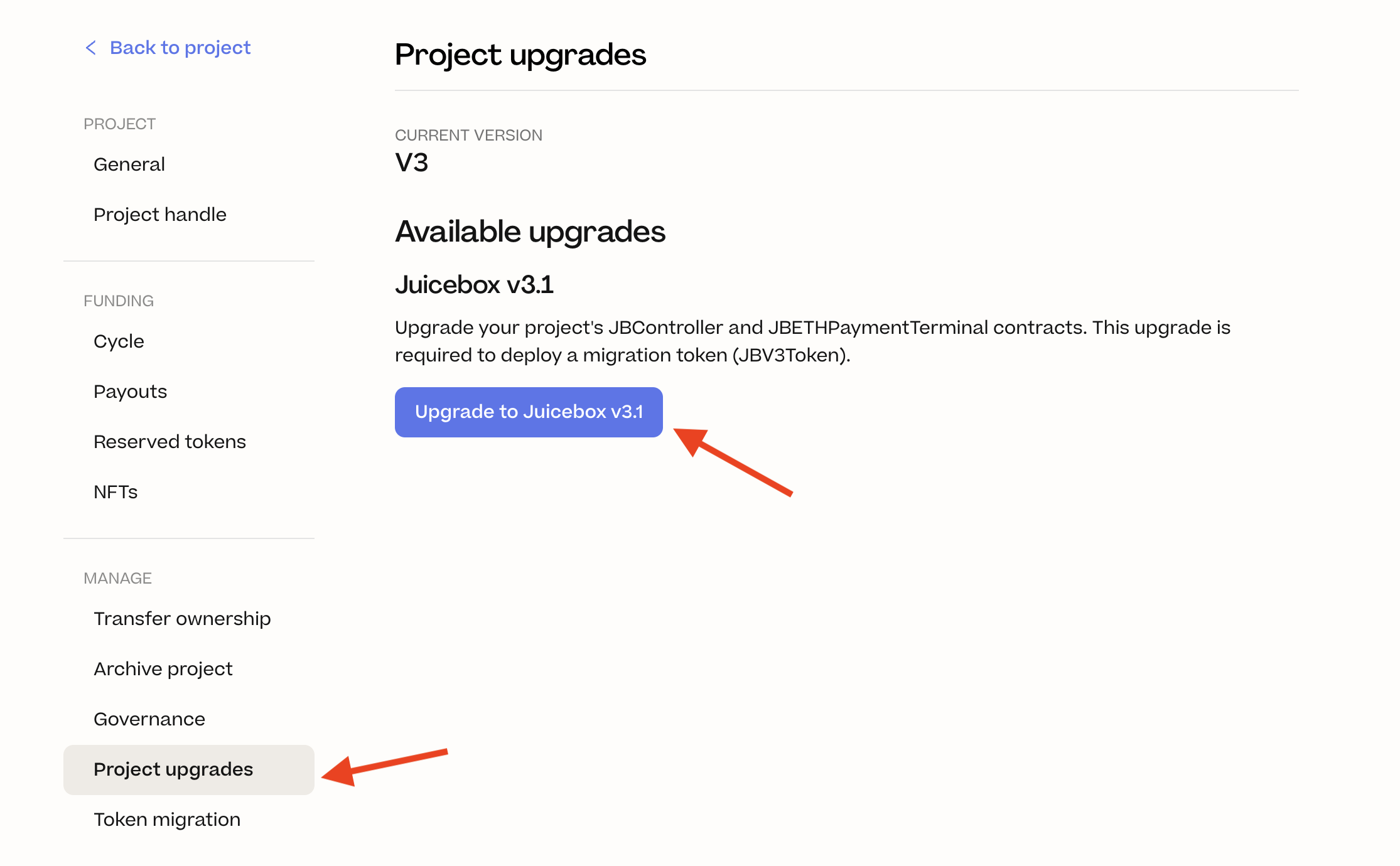
Task: Click Upgrade to Juicebox v3.1
Action: pyautogui.click(x=529, y=412)
